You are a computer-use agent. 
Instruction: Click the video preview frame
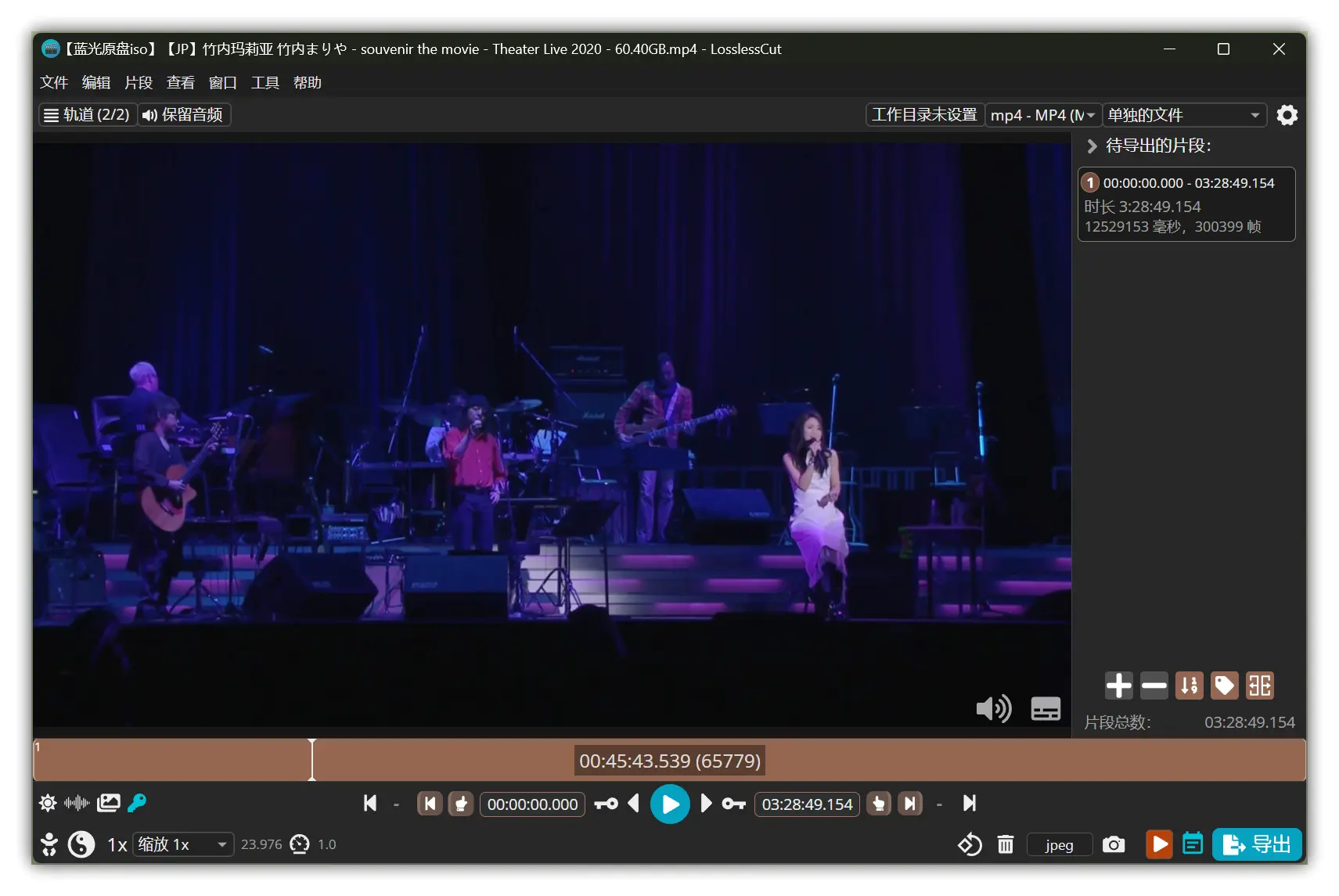552,434
